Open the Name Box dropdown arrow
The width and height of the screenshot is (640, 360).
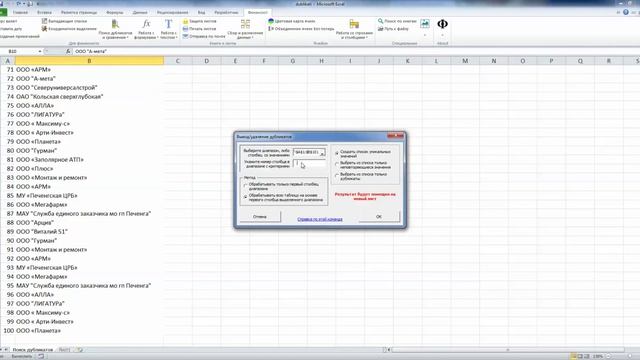pos(40,51)
